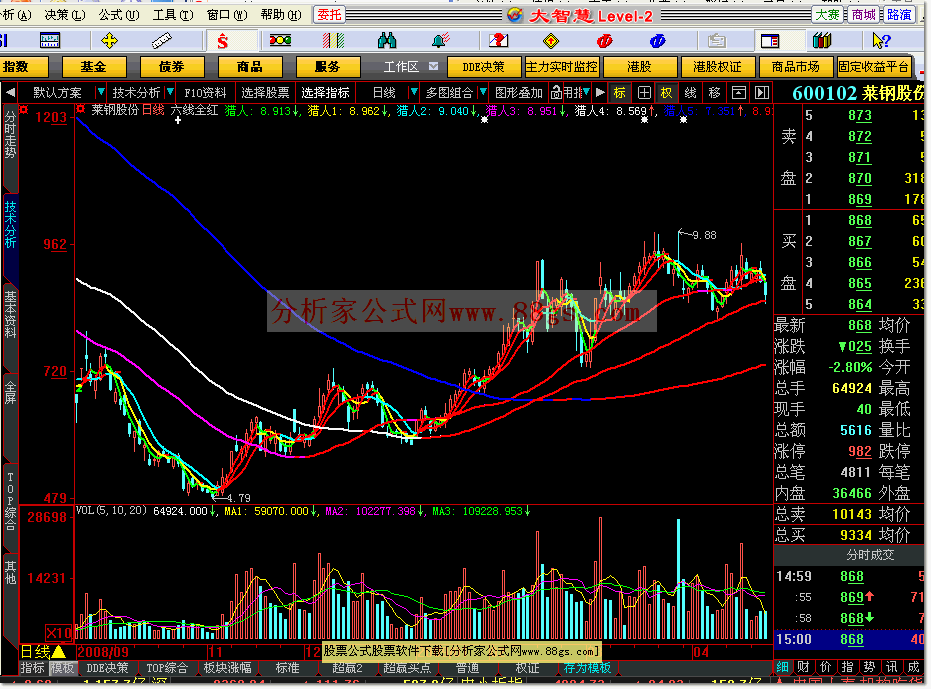Image resolution: width=931 pixels, height=689 pixels.
Task: Expand the 默认方案 dropdown arrow
Action: pyautogui.click(x=100, y=93)
